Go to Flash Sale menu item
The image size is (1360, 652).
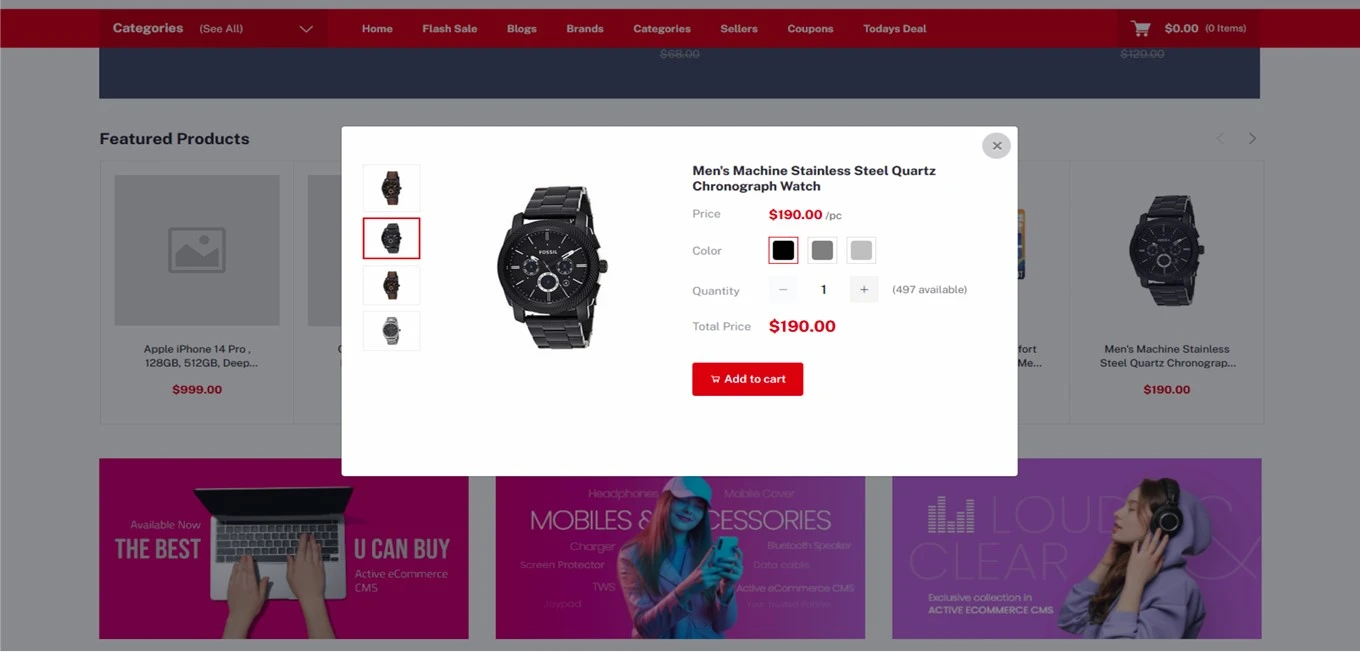click(x=449, y=29)
